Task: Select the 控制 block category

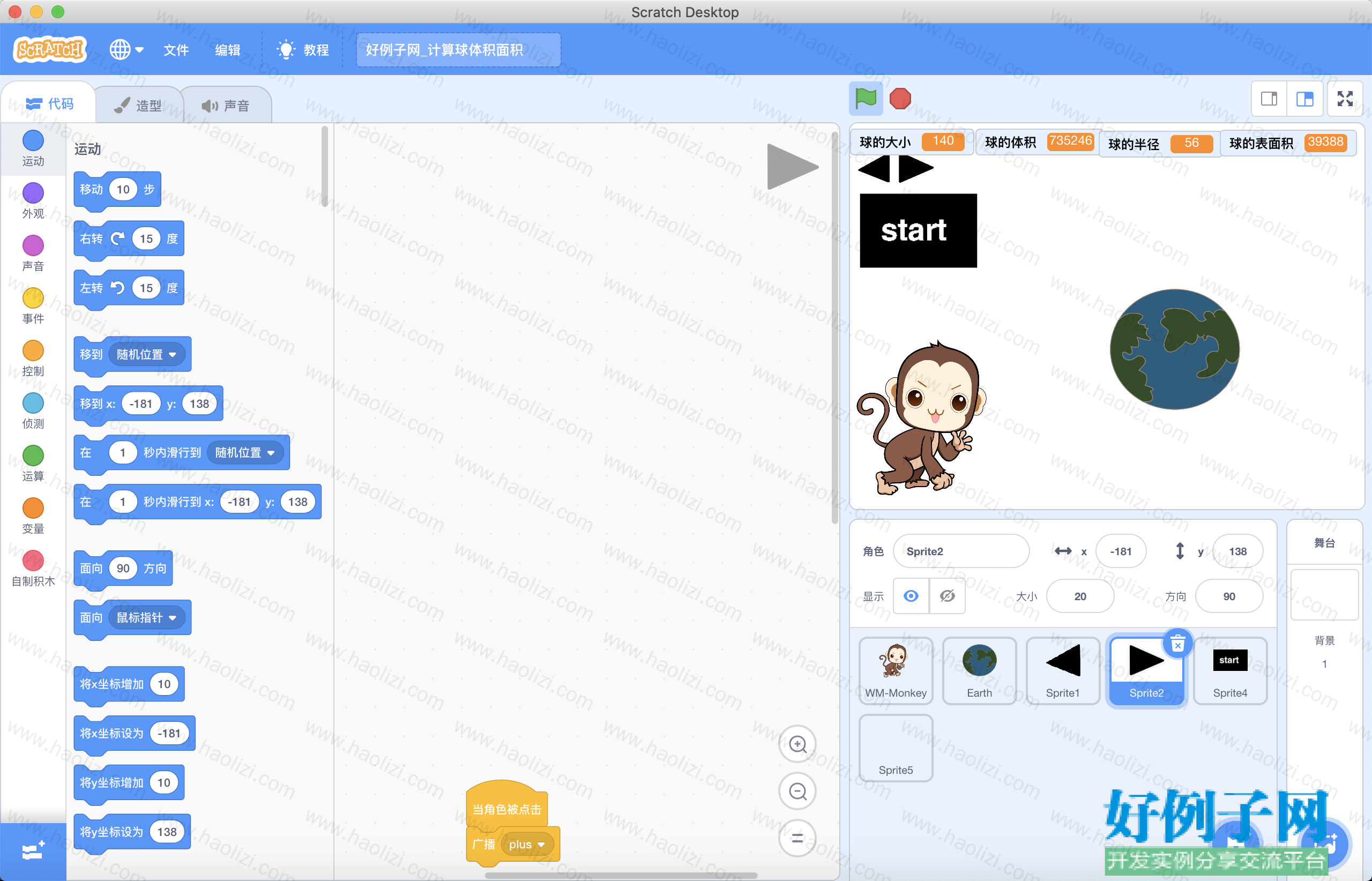Action: (x=33, y=359)
